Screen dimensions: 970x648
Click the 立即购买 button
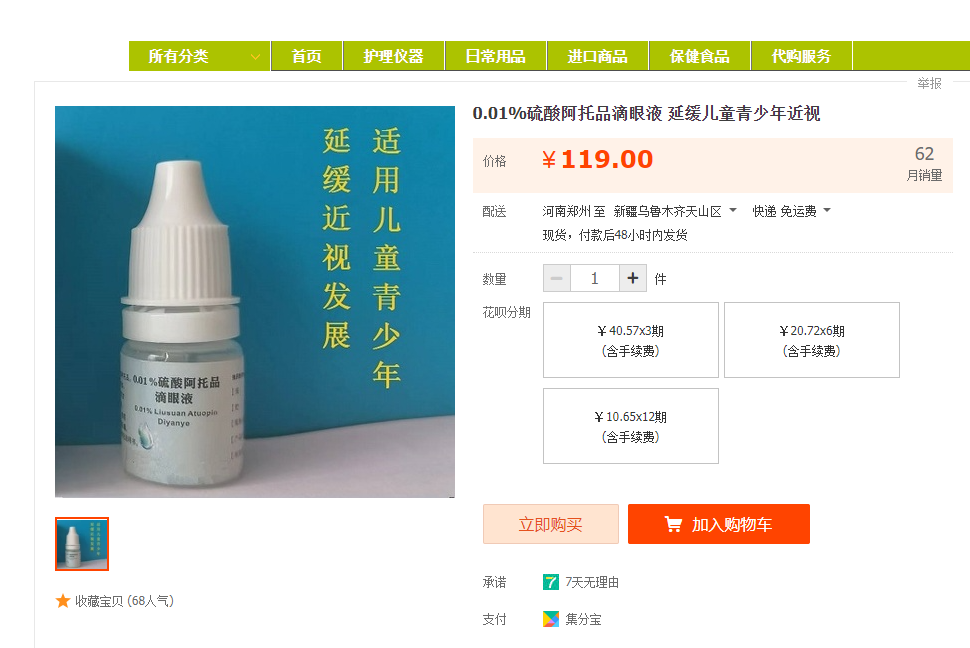pyautogui.click(x=551, y=524)
